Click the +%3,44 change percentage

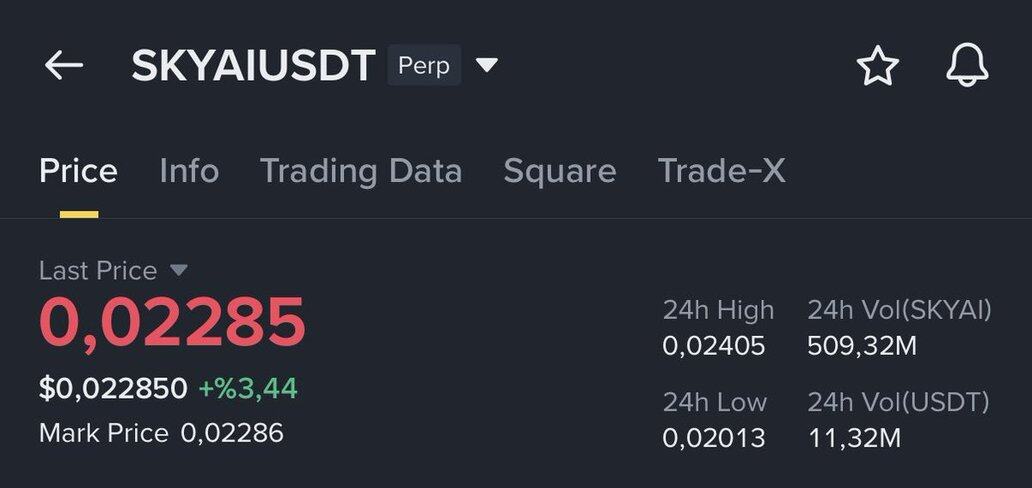[x=248, y=388]
